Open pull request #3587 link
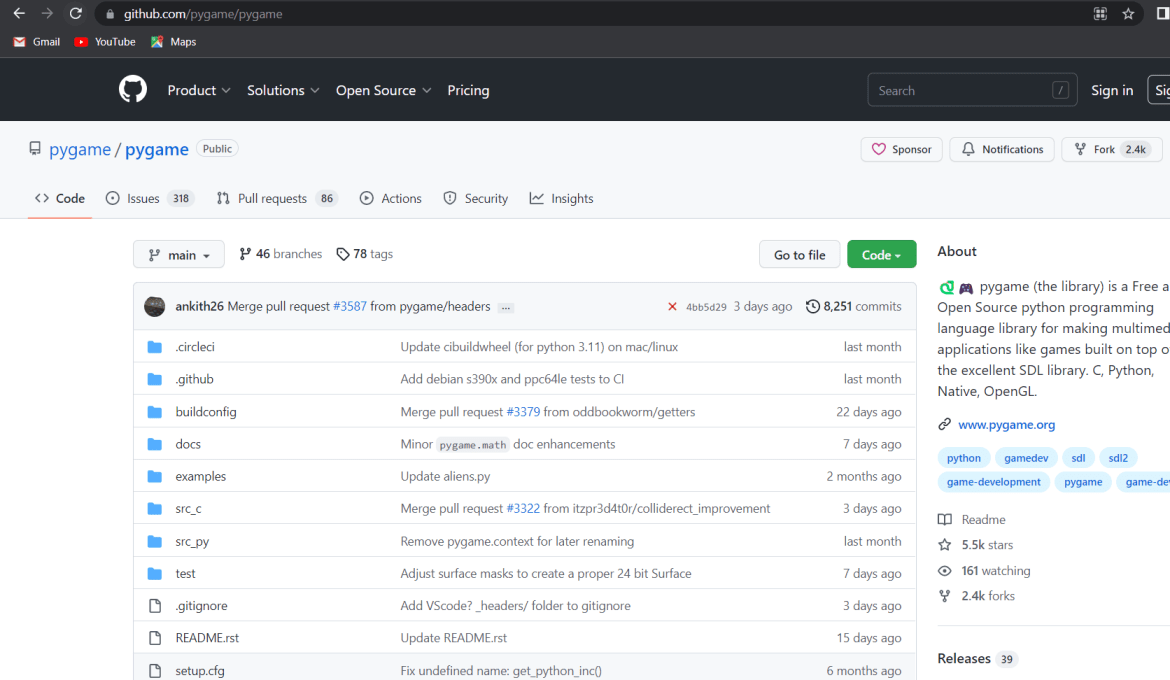This screenshot has height=680, width=1170. [x=349, y=306]
